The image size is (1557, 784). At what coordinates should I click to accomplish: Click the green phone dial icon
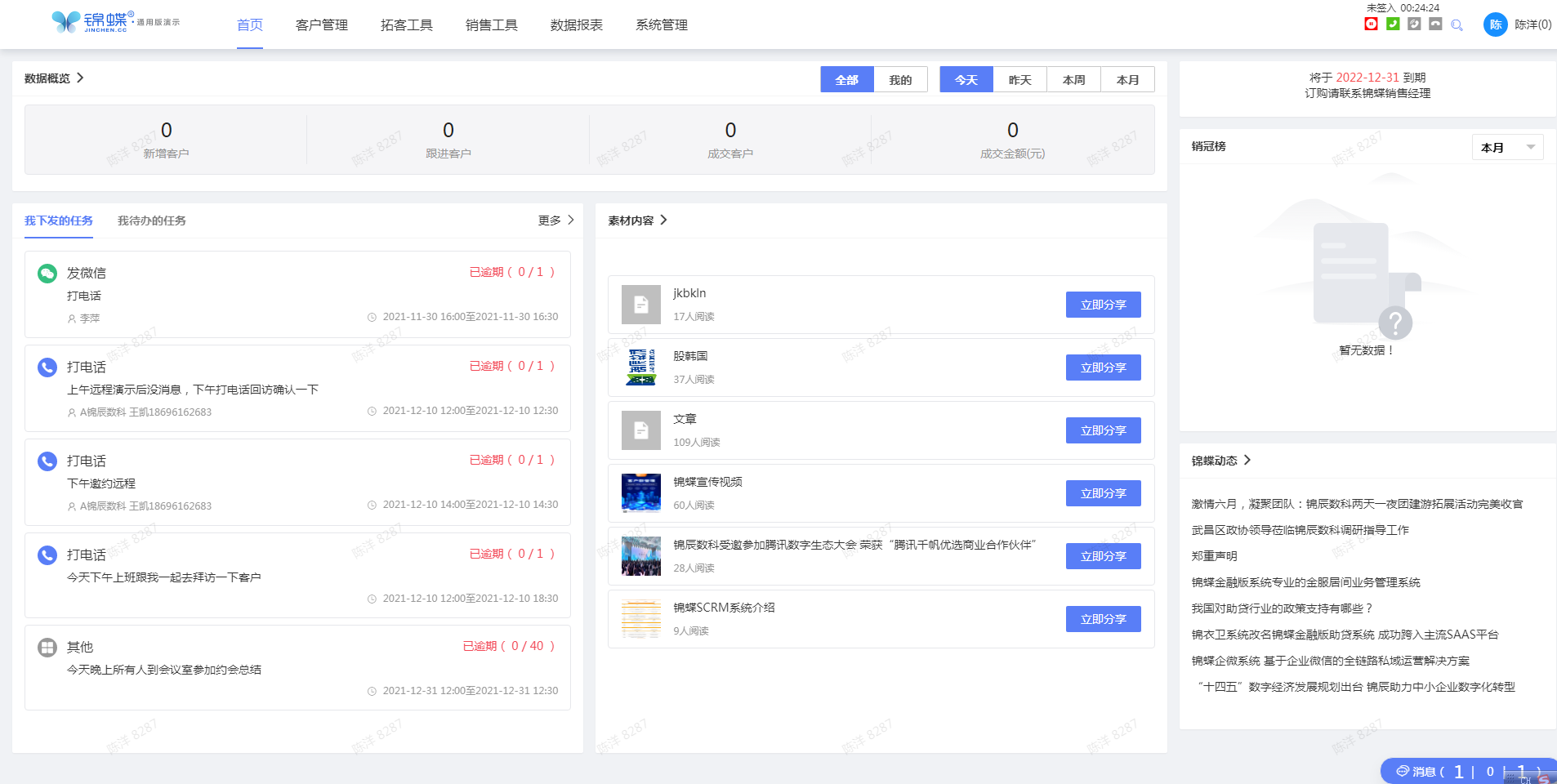(1393, 24)
